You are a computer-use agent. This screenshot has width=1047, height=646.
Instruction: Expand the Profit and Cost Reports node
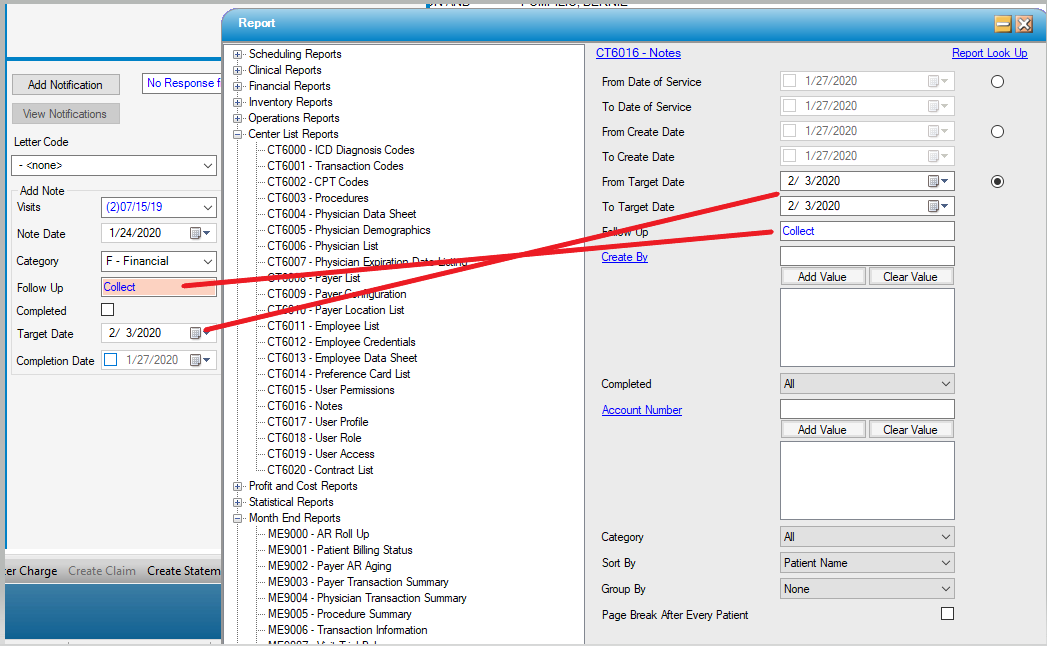point(238,486)
